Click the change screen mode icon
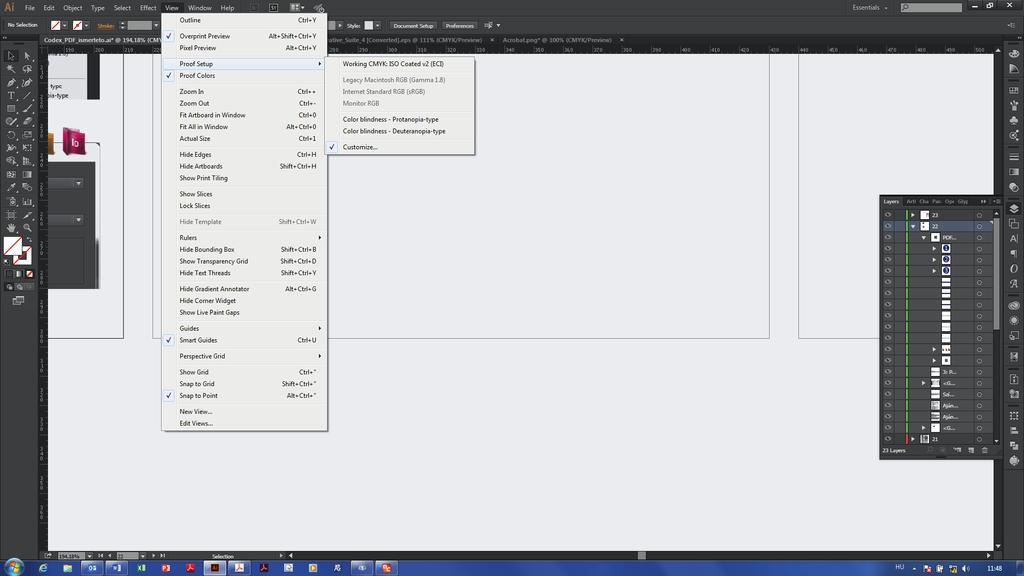 tap(18, 300)
